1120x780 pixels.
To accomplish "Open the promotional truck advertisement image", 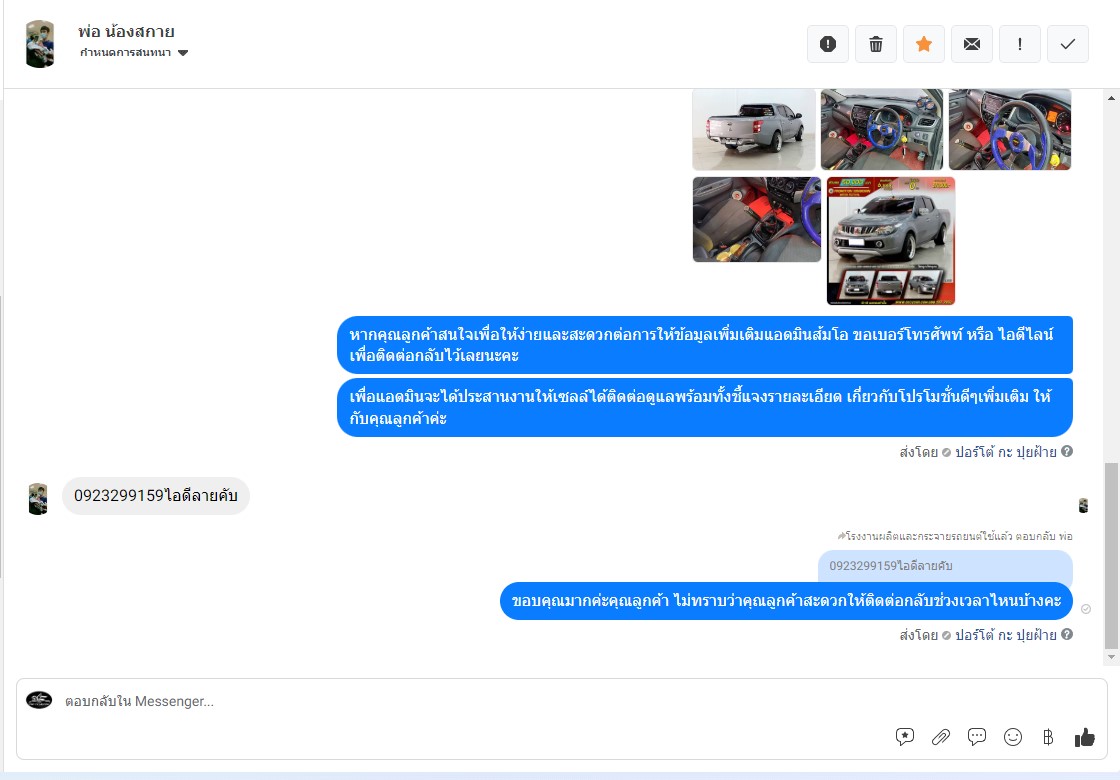I will [x=891, y=241].
